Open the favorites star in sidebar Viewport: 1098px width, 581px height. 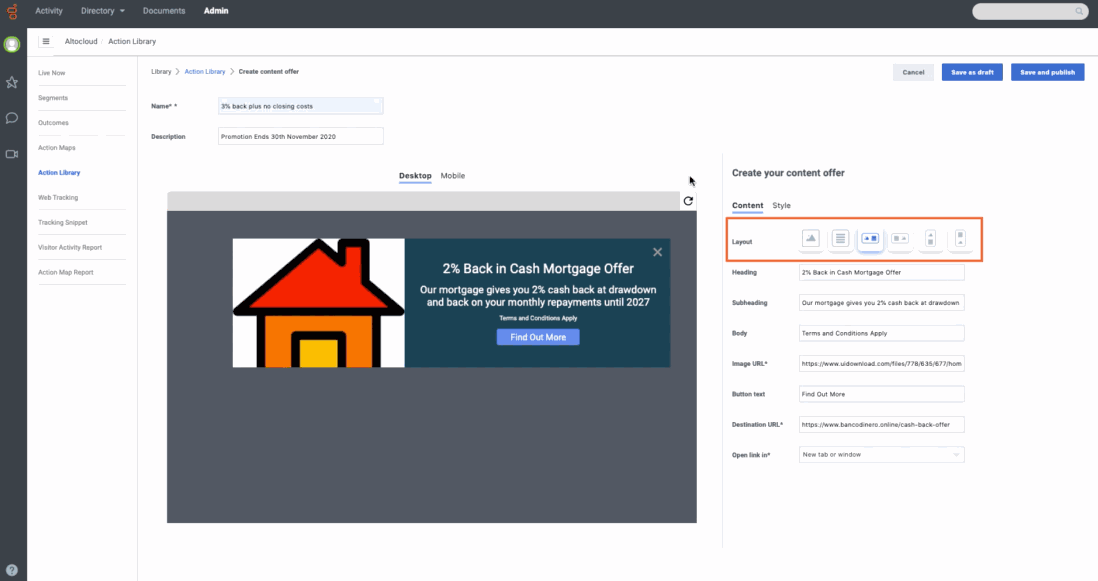pos(12,82)
